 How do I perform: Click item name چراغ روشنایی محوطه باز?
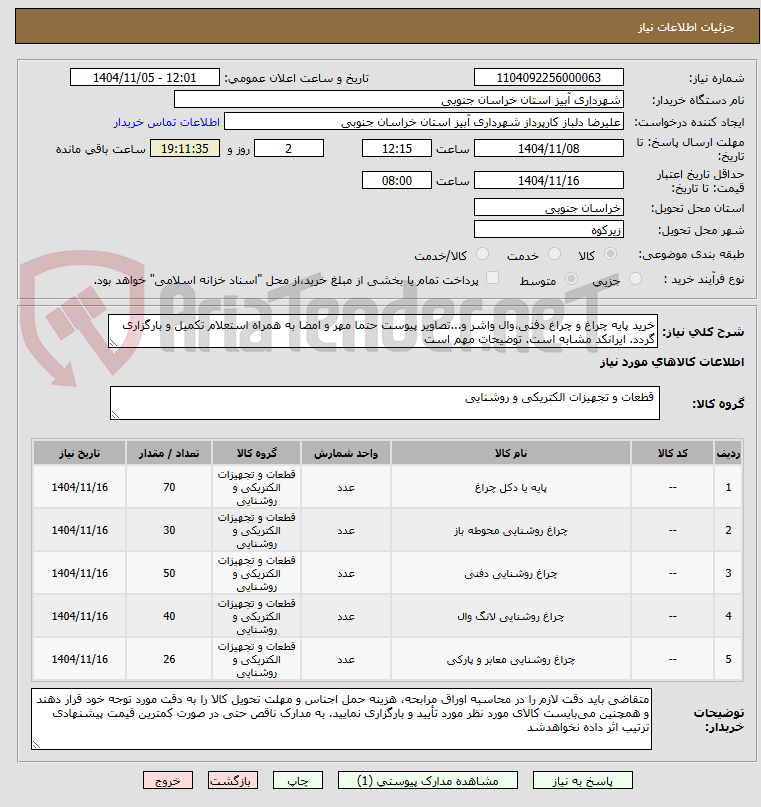[x=510, y=531]
